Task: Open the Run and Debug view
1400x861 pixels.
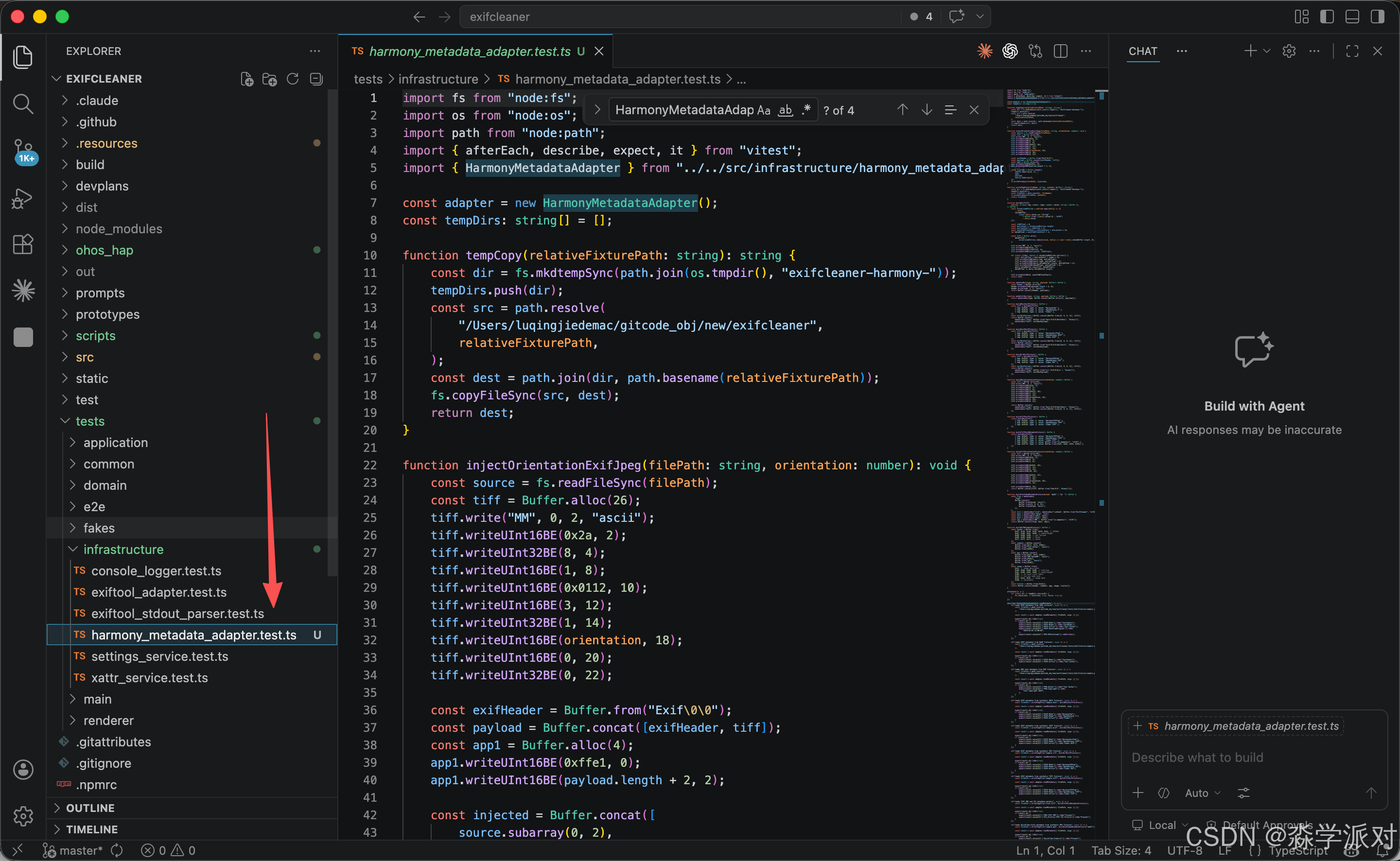Action: (23, 198)
